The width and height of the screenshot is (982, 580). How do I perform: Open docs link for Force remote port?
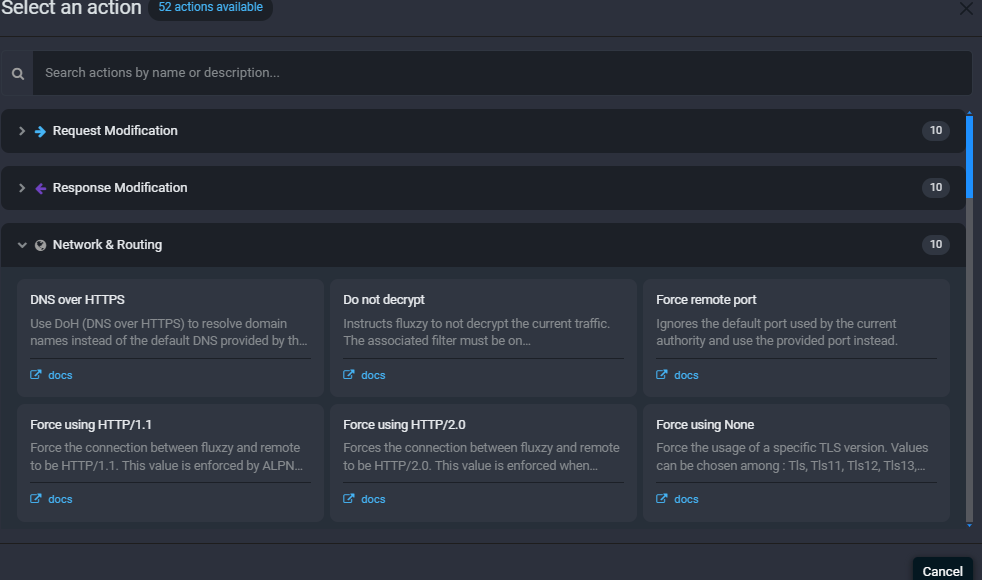(686, 375)
